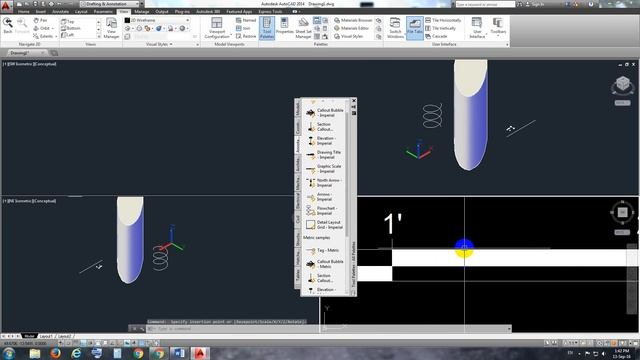
Task: Open Internet Explorer from the taskbar
Action: pos(76,353)
